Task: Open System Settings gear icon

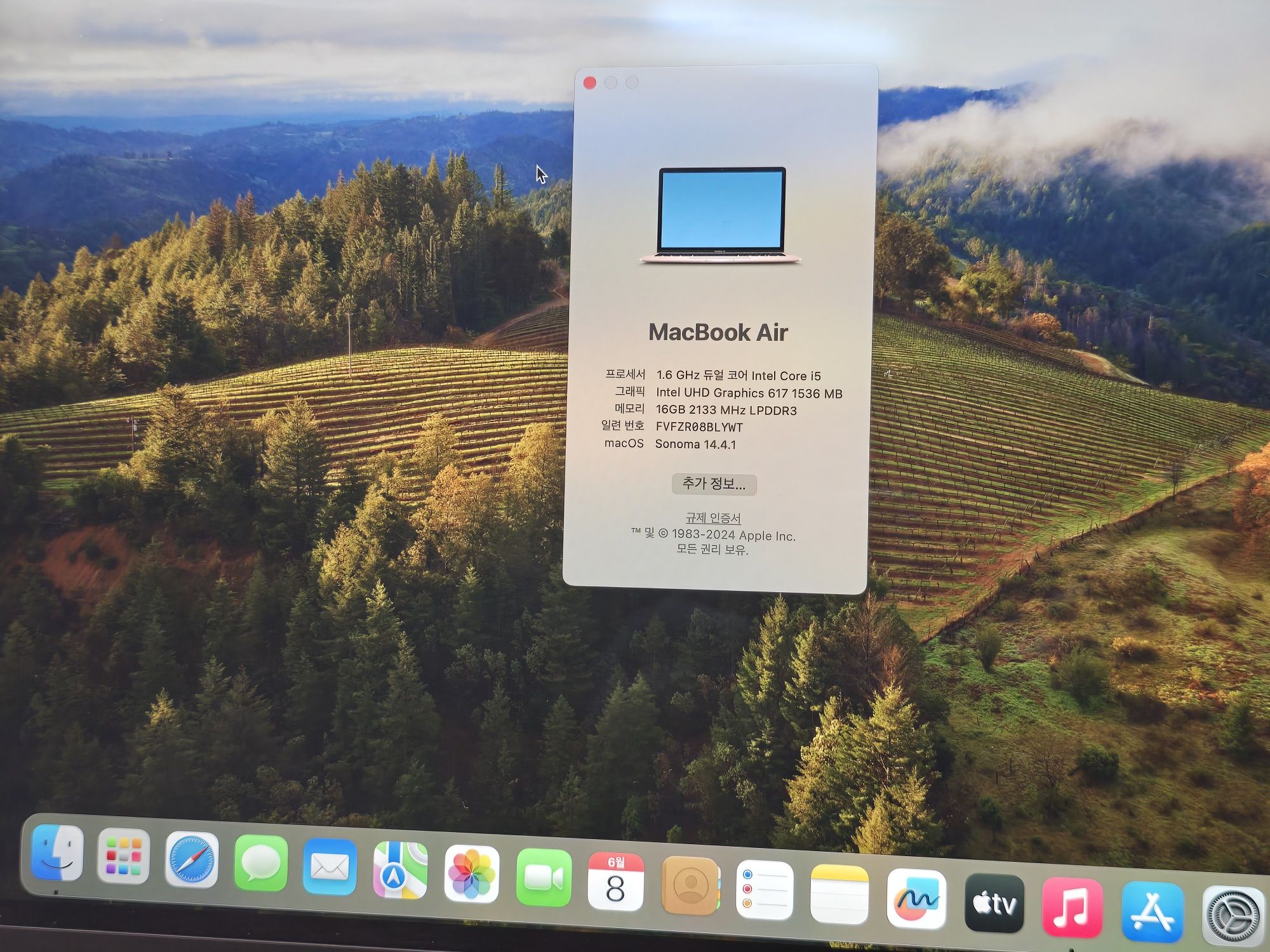Action: point(1233,916)
